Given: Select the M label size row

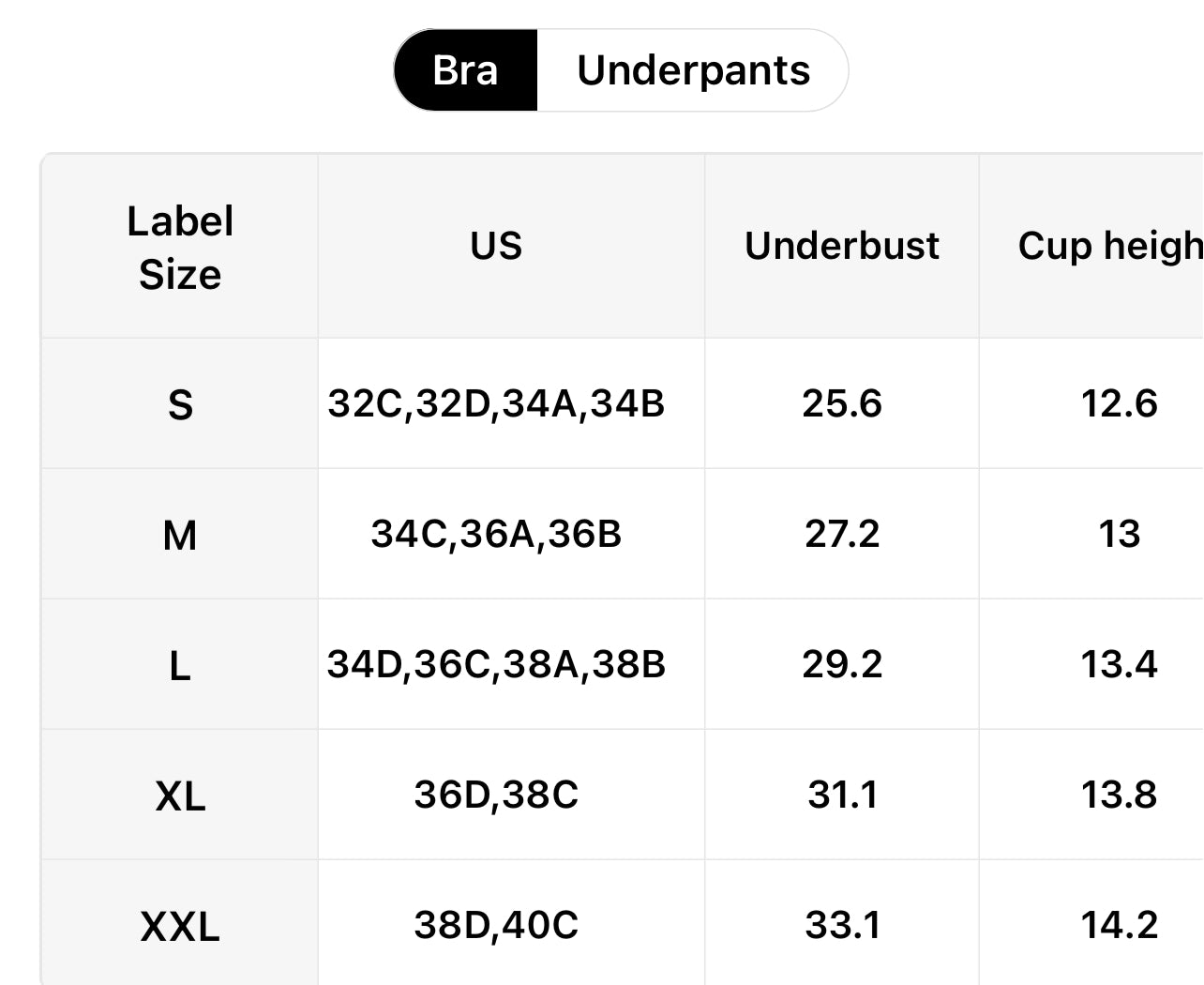Looking at the screenshot, I should tap(180, 536).
